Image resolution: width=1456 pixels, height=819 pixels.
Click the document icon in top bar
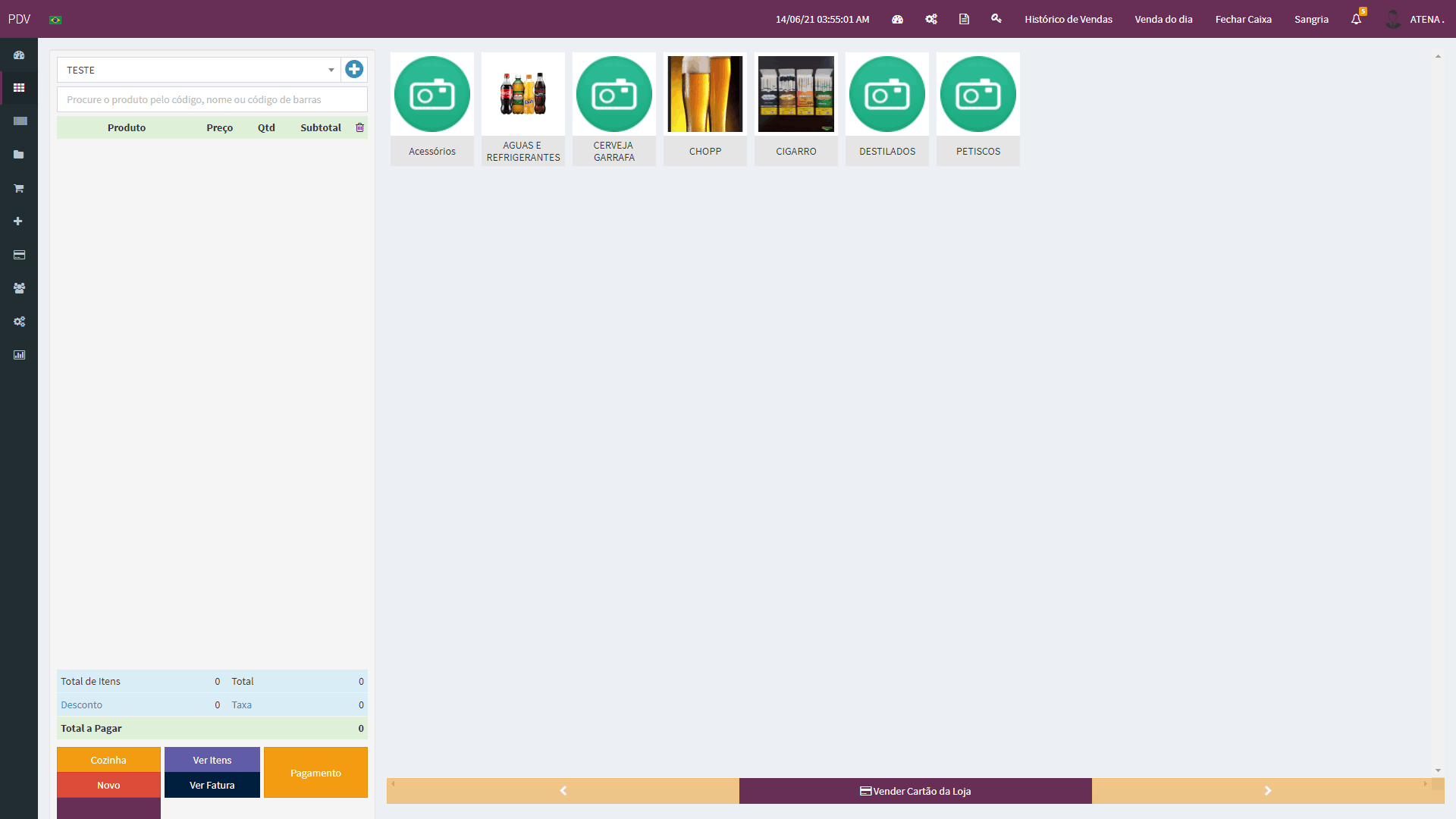[x=964, y=19]
